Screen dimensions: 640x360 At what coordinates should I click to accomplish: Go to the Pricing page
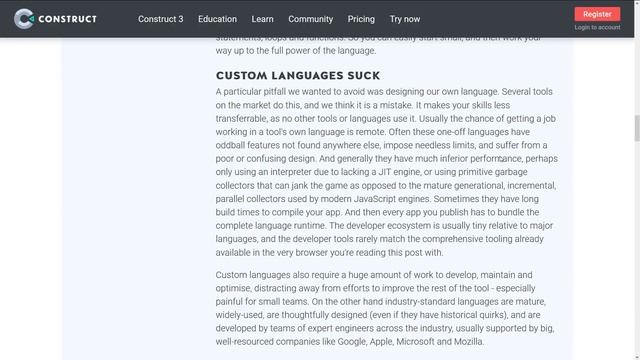click(361, 19)
